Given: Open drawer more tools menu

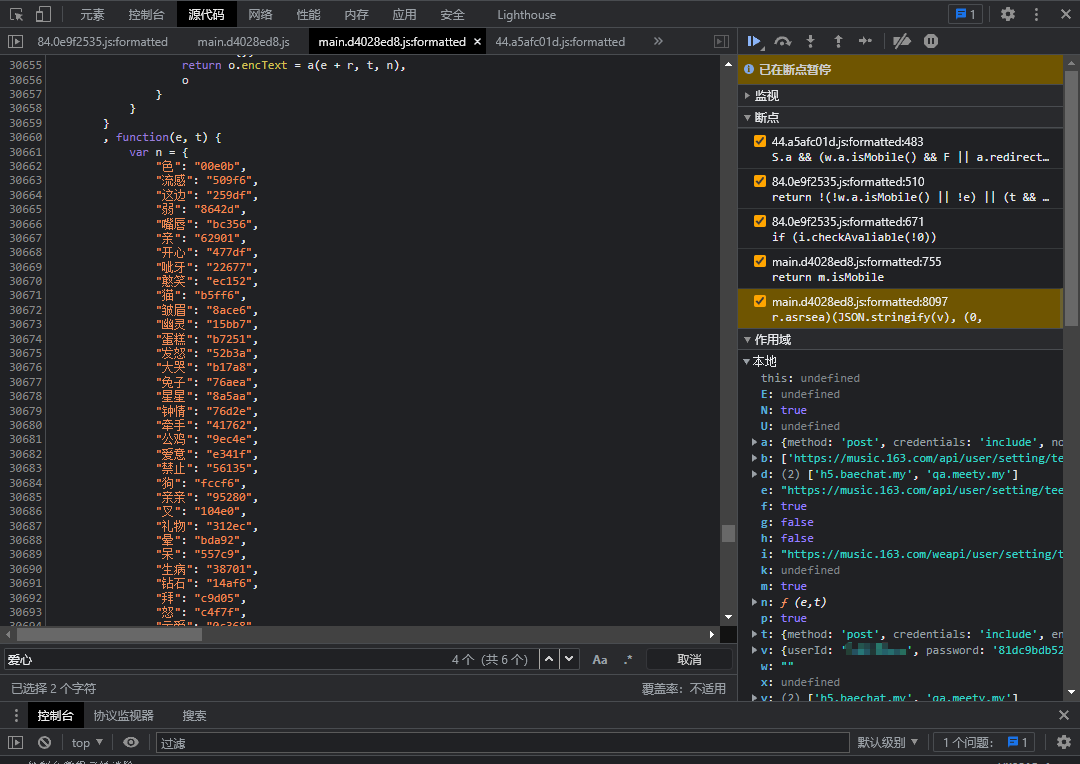Looking at the screenshot, I should click(16, 716).
